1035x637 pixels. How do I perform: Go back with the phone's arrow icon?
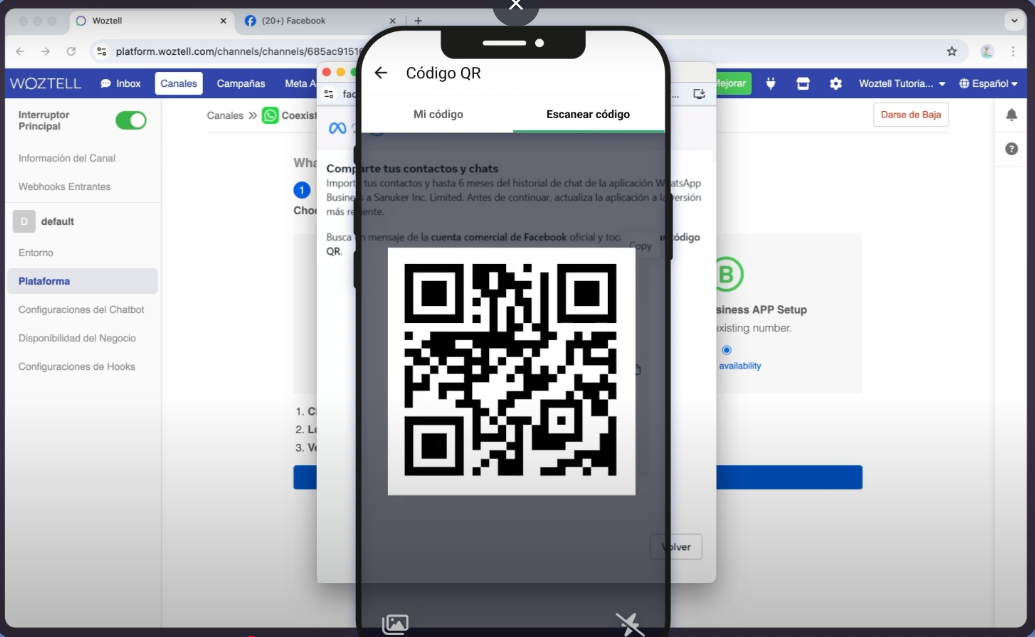point(381,73)
